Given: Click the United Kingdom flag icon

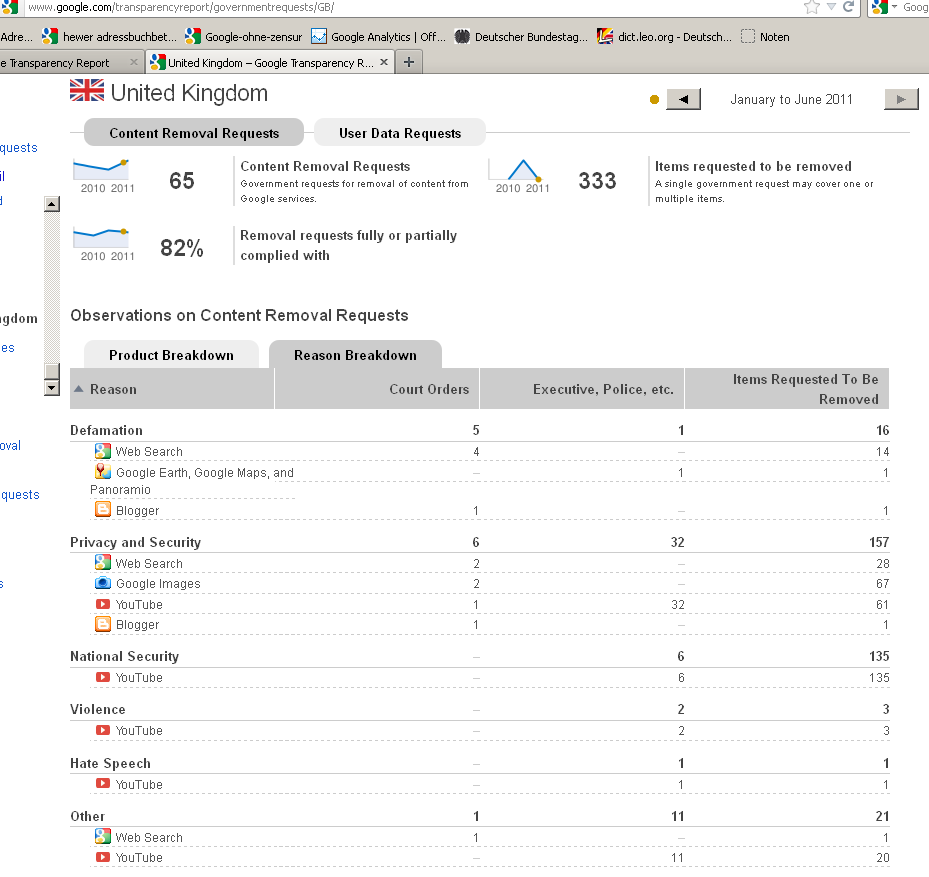Looking at the screenshot, I should 87,91.
